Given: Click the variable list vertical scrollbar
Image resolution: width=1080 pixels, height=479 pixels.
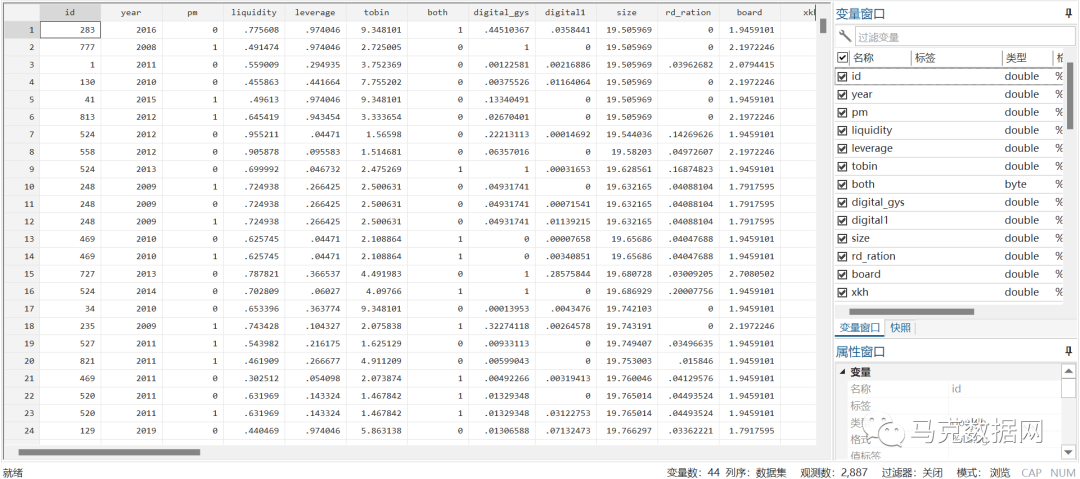Looking at the screenshot, I should pyautogui.click(x=1070, y=95).
